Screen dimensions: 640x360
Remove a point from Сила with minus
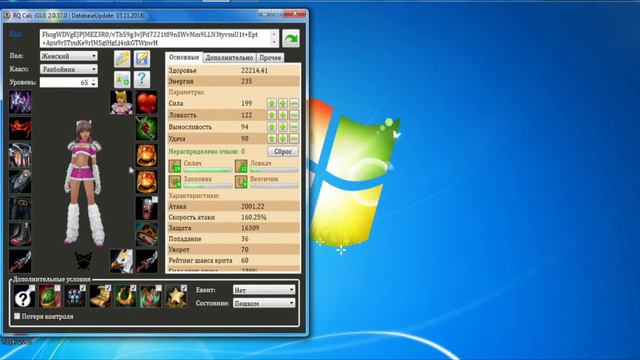pyautogui.click(x=294, y=103)
